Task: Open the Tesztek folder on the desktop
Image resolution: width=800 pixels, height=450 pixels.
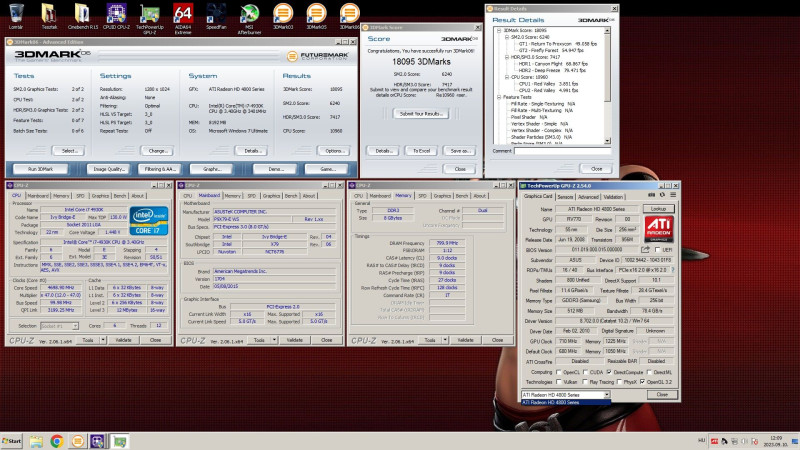Action: point(49,16)
